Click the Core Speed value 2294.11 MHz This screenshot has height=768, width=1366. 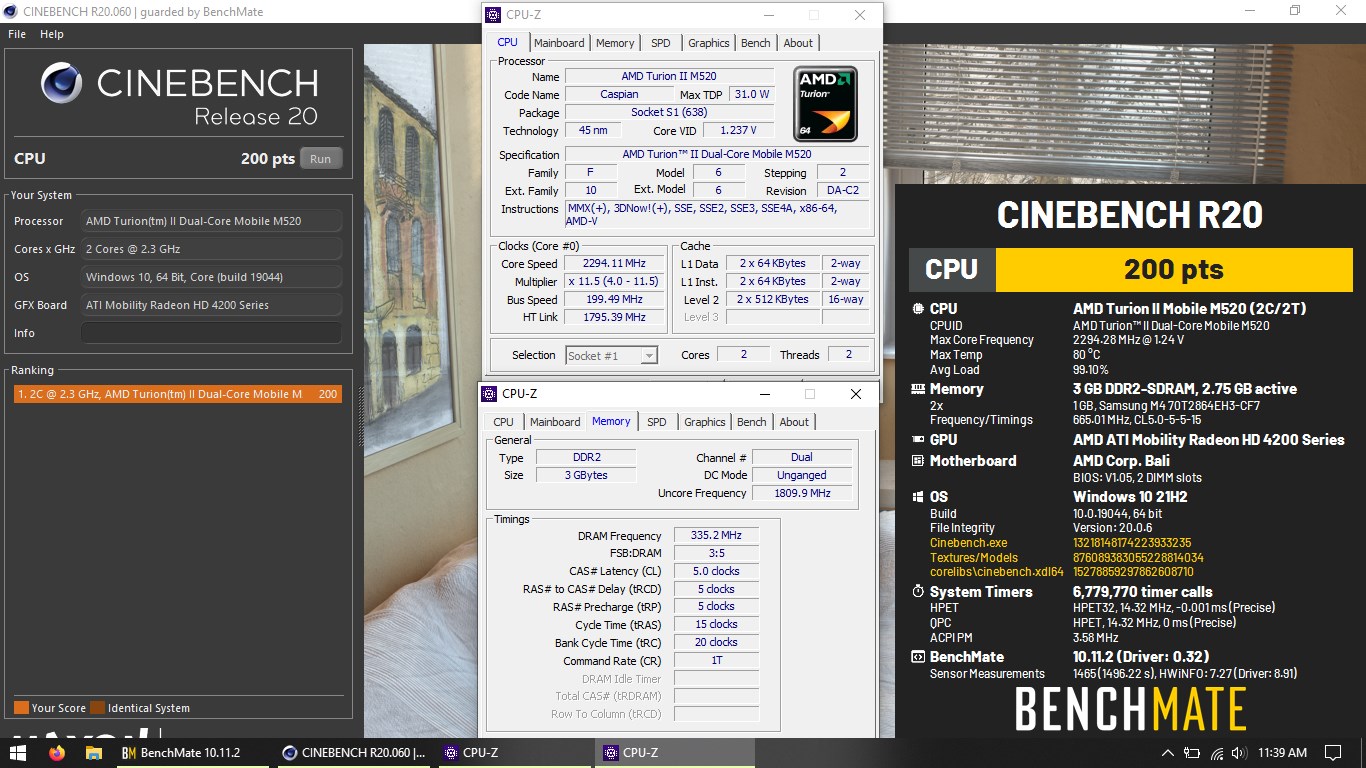[x=614, y=264]
